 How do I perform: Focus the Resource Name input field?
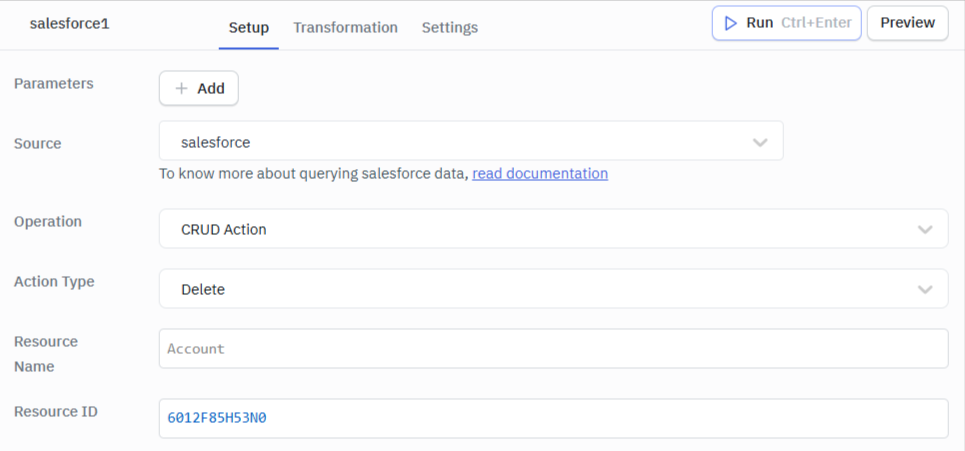coord(553,349)
